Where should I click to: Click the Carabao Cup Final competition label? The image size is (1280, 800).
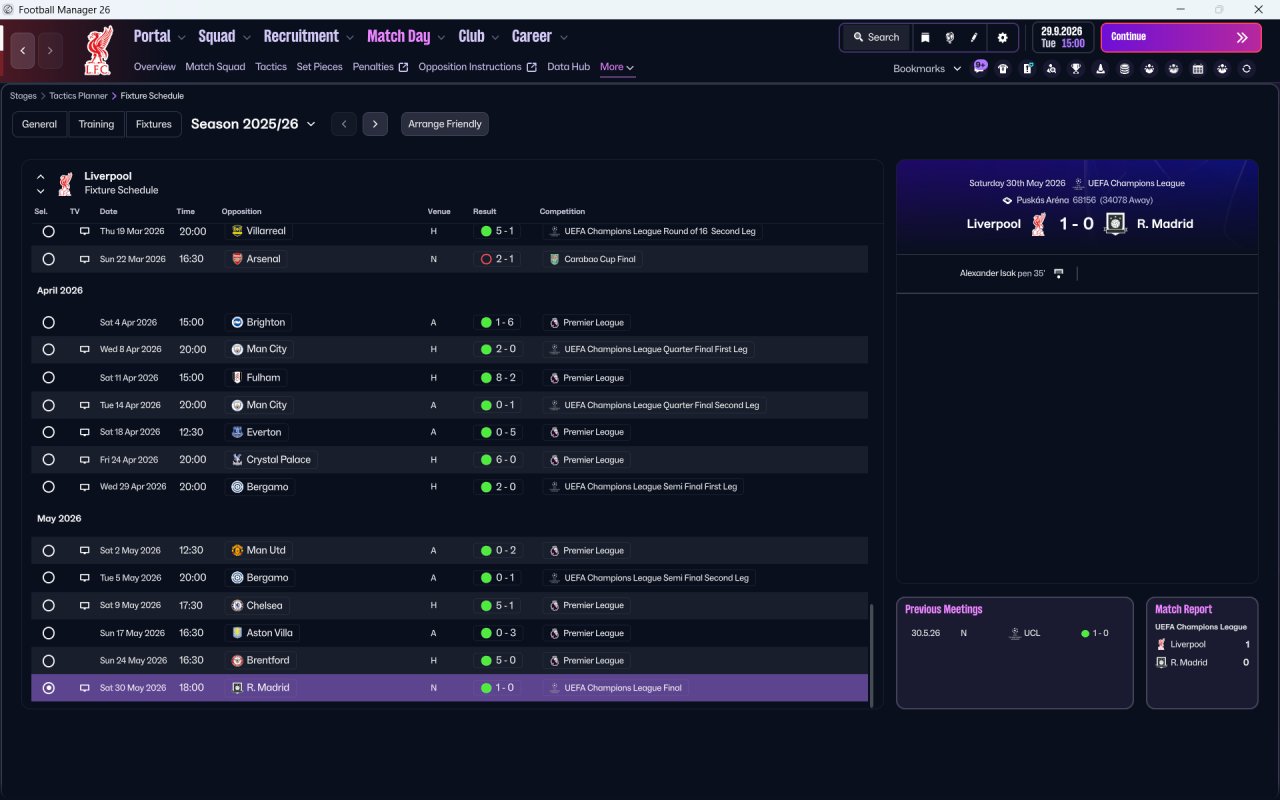[x=594, y=259]
